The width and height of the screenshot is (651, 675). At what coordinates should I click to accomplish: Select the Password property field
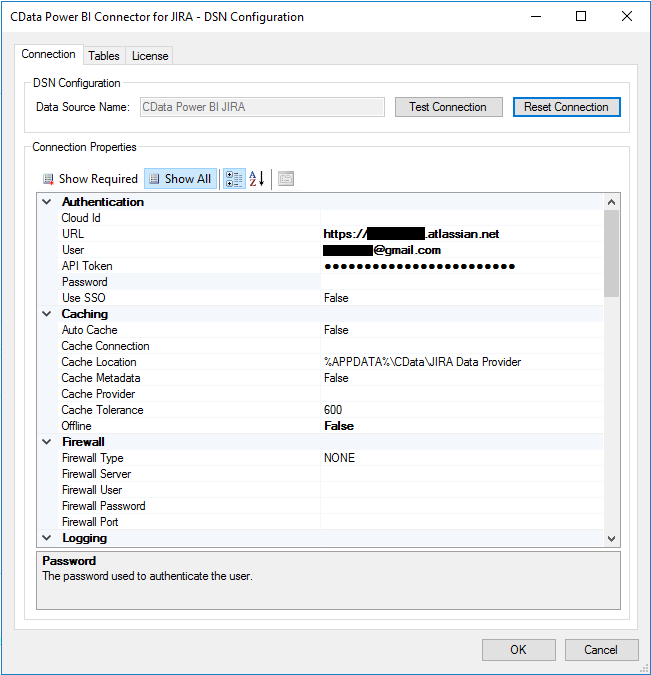pyautogui.click(x=460, y=282)
